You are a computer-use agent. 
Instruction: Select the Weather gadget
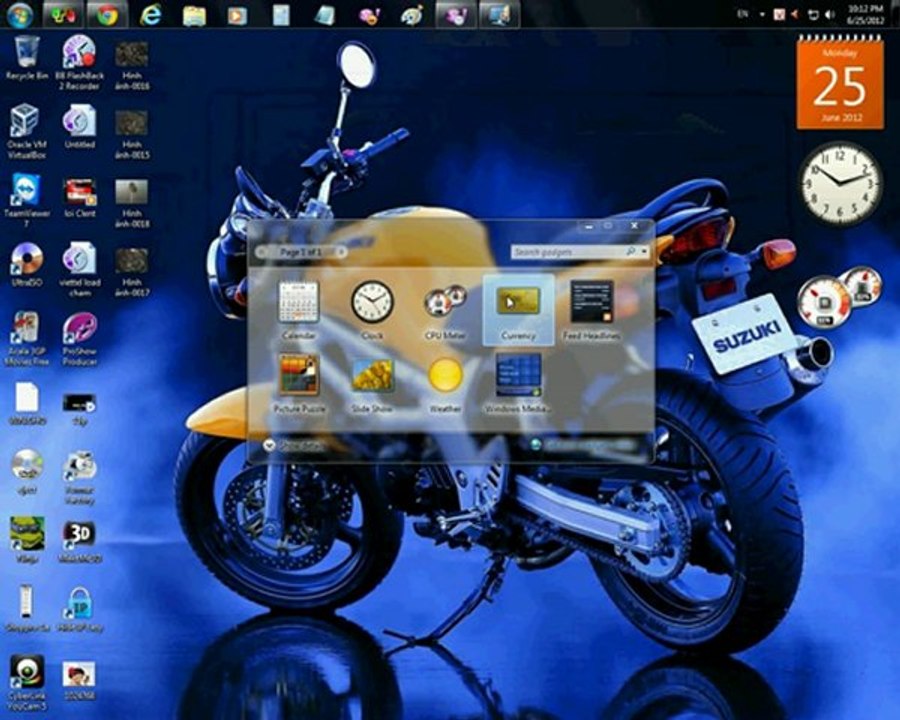pos(445,383)
